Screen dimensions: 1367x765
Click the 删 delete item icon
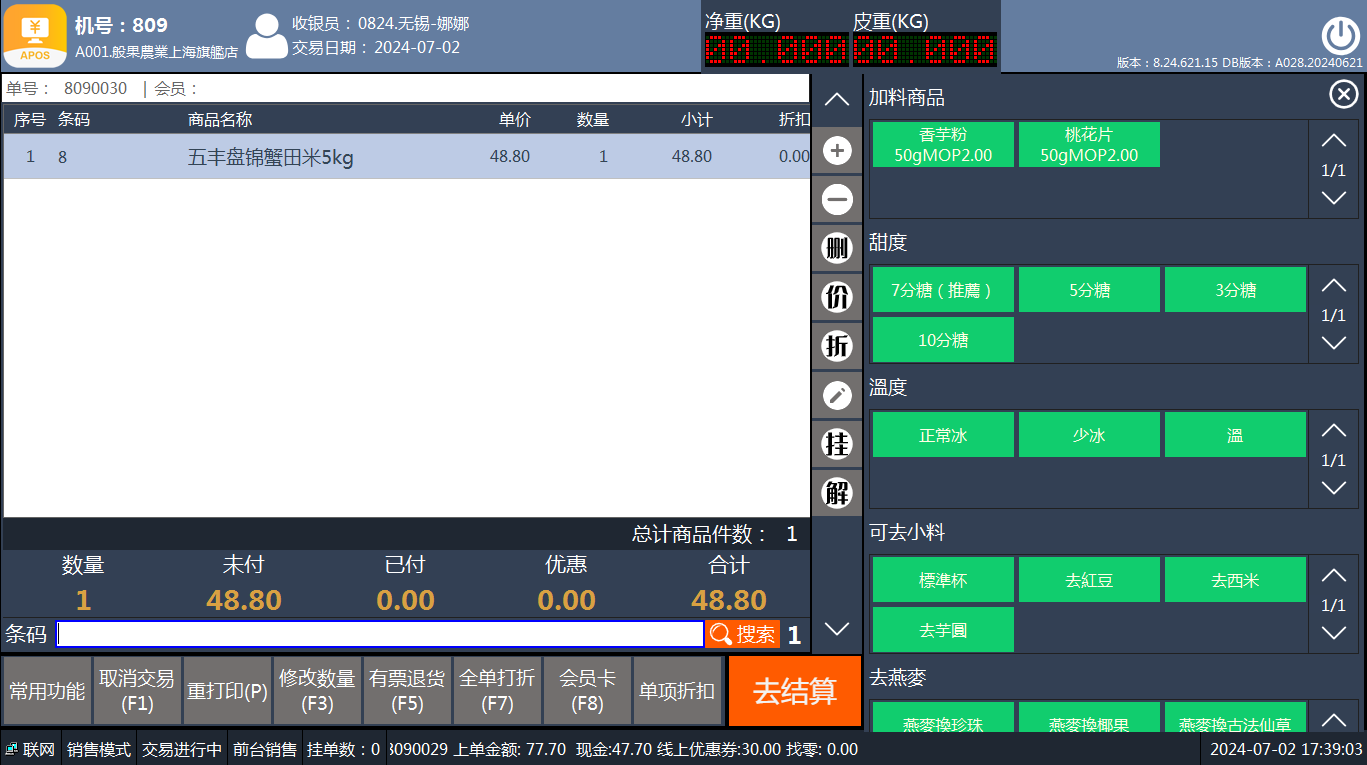(837, 248)
